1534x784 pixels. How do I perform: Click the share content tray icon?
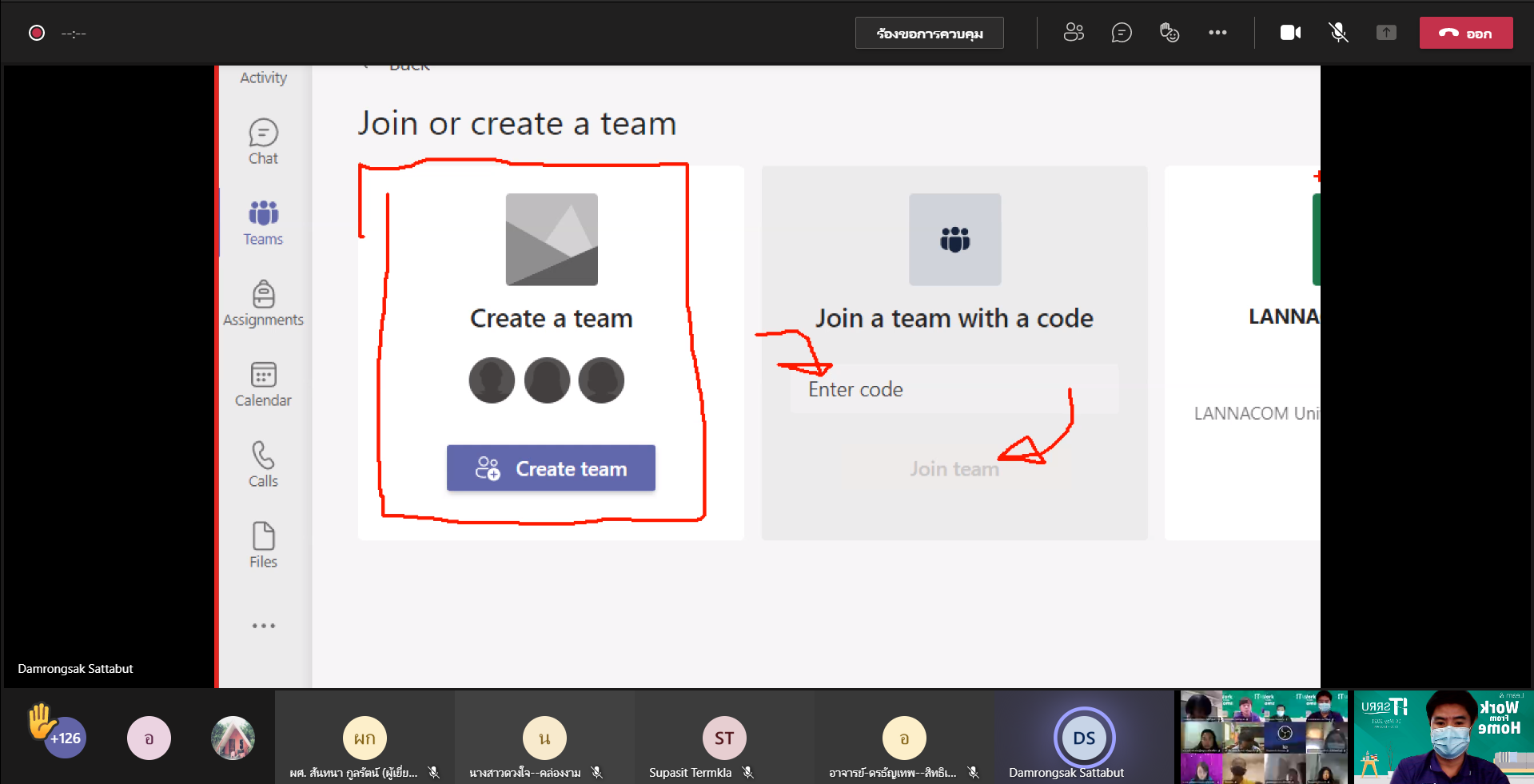coord(1386,33)
